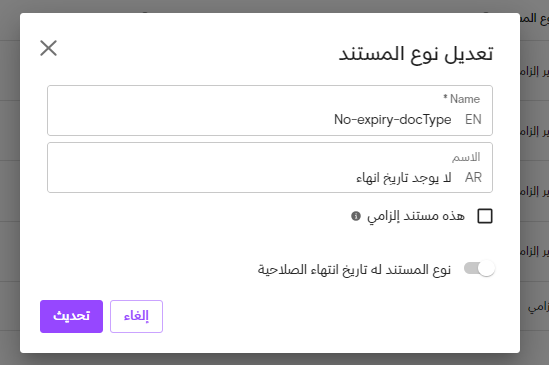Viewport: 549px width, 365px height.
Task: Focus the Arabic الاسم input field
Action: [x=270, y=167]
